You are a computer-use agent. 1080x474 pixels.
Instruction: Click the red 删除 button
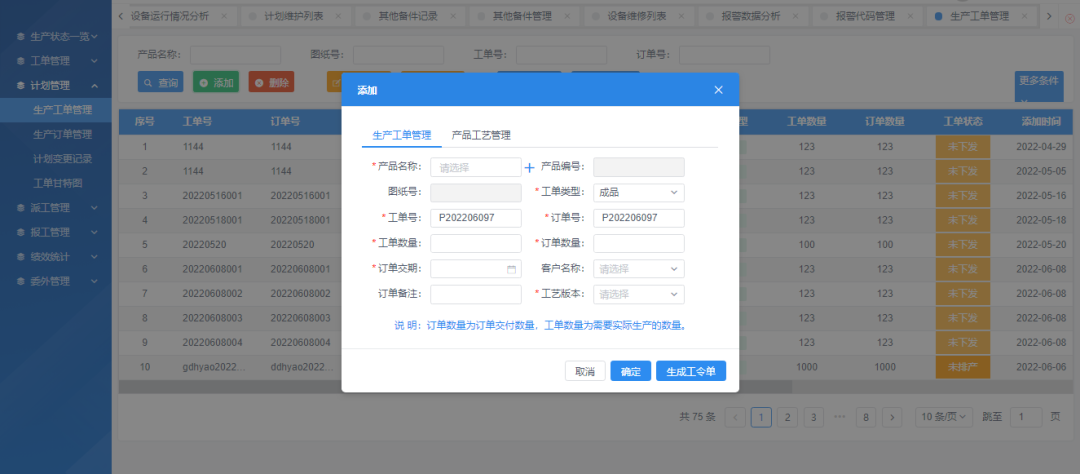point(271,83)
